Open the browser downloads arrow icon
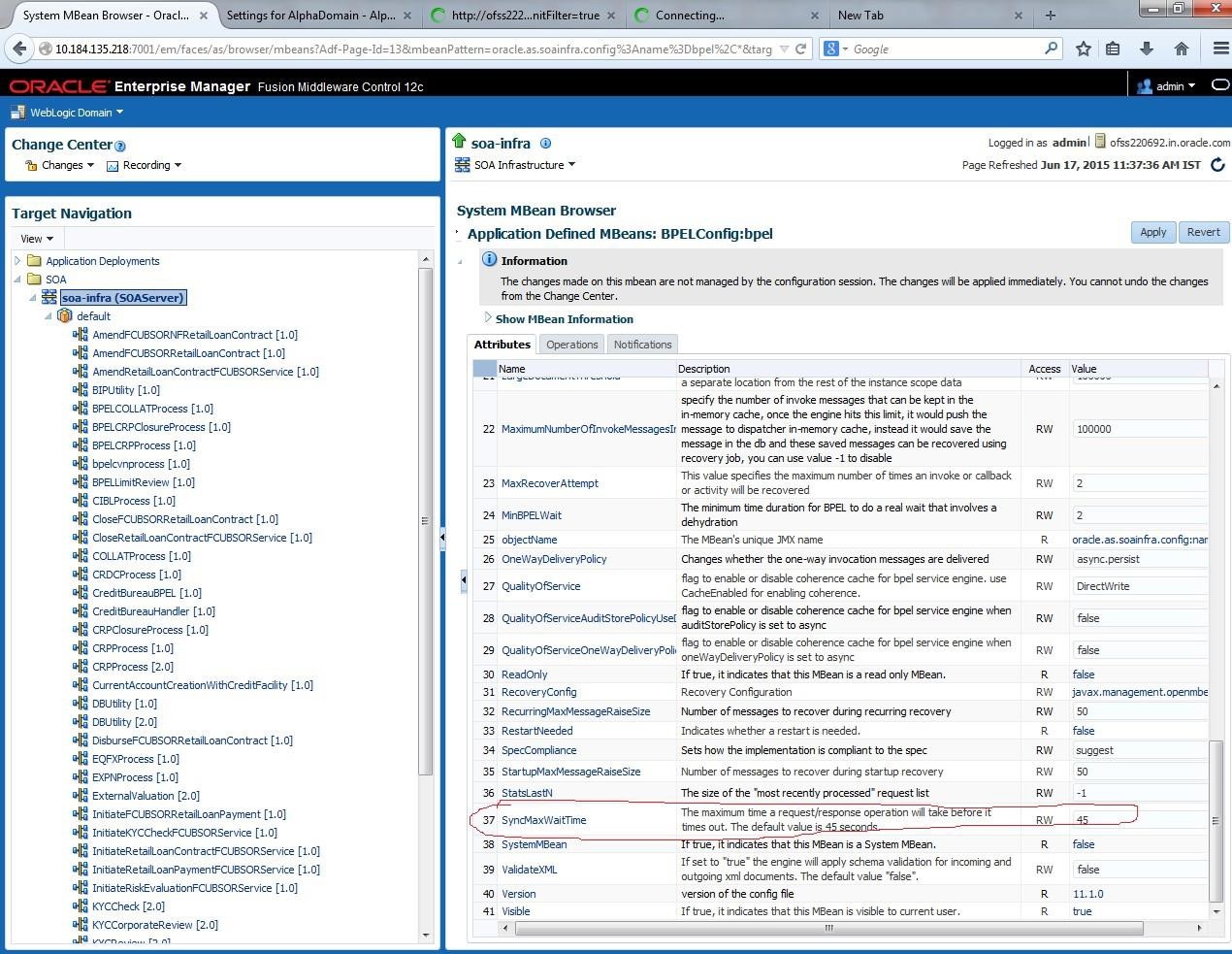 click(x=1147, y=49)
